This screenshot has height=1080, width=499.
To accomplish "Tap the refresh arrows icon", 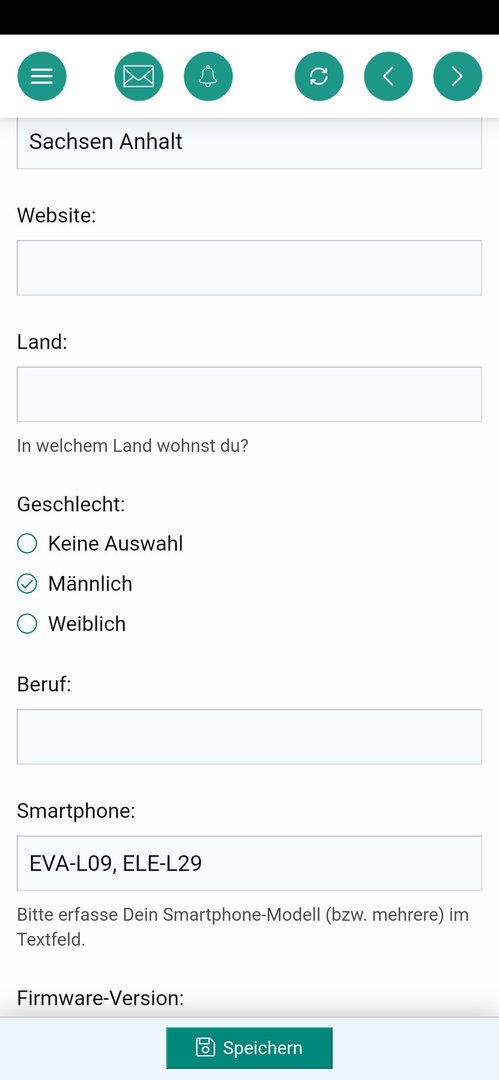I will click(x=319, y=76).
